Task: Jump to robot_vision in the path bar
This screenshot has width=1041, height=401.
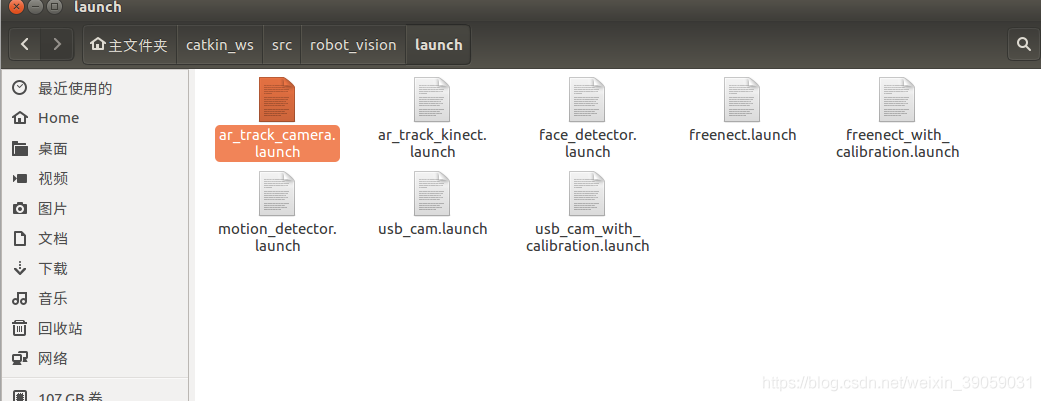Action: point(353,45)
